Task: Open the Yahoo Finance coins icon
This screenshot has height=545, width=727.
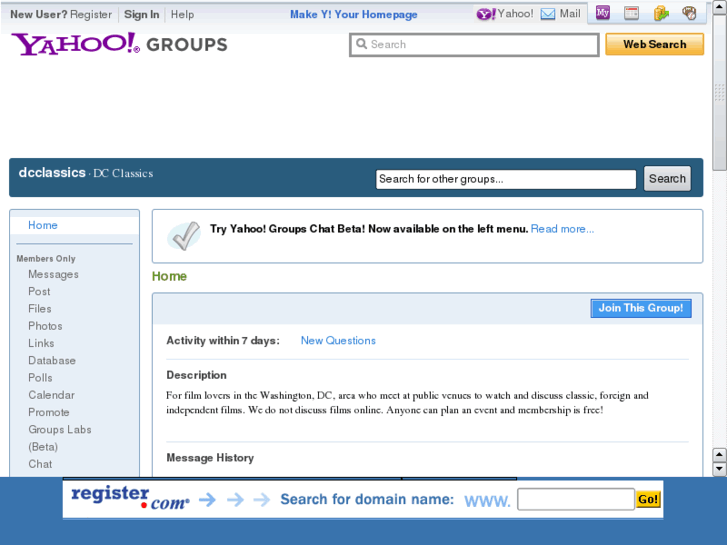Action: [x=661, y=13]
